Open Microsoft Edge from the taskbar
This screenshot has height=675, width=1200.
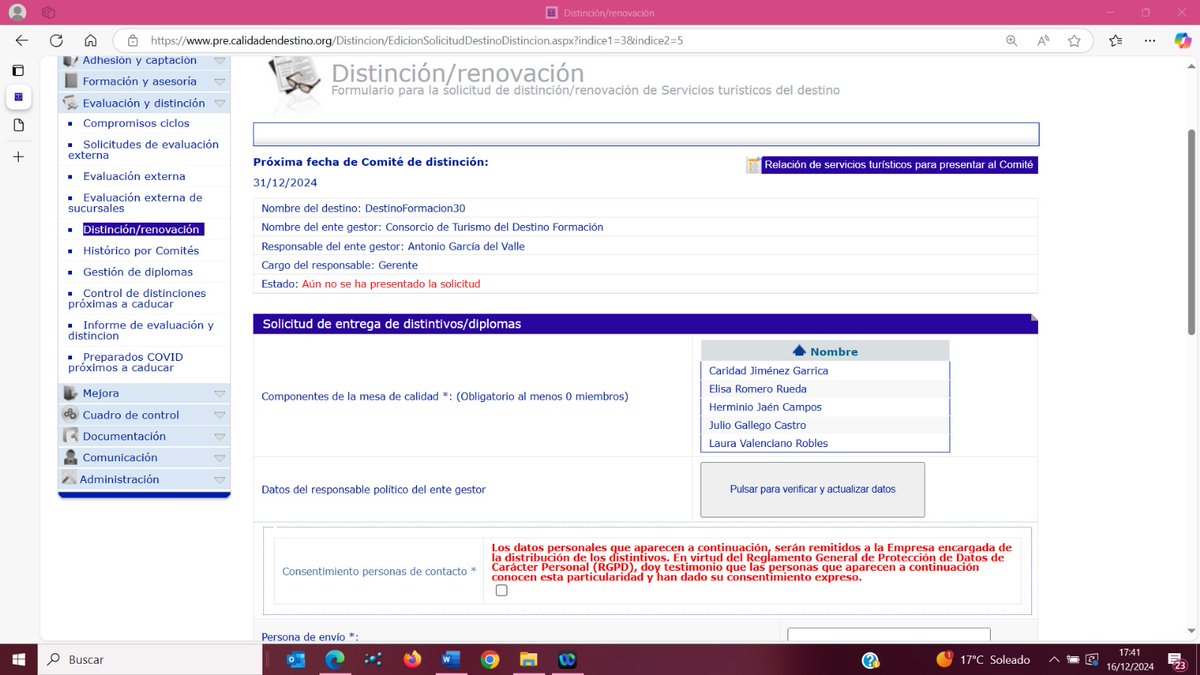pos(335,660)
